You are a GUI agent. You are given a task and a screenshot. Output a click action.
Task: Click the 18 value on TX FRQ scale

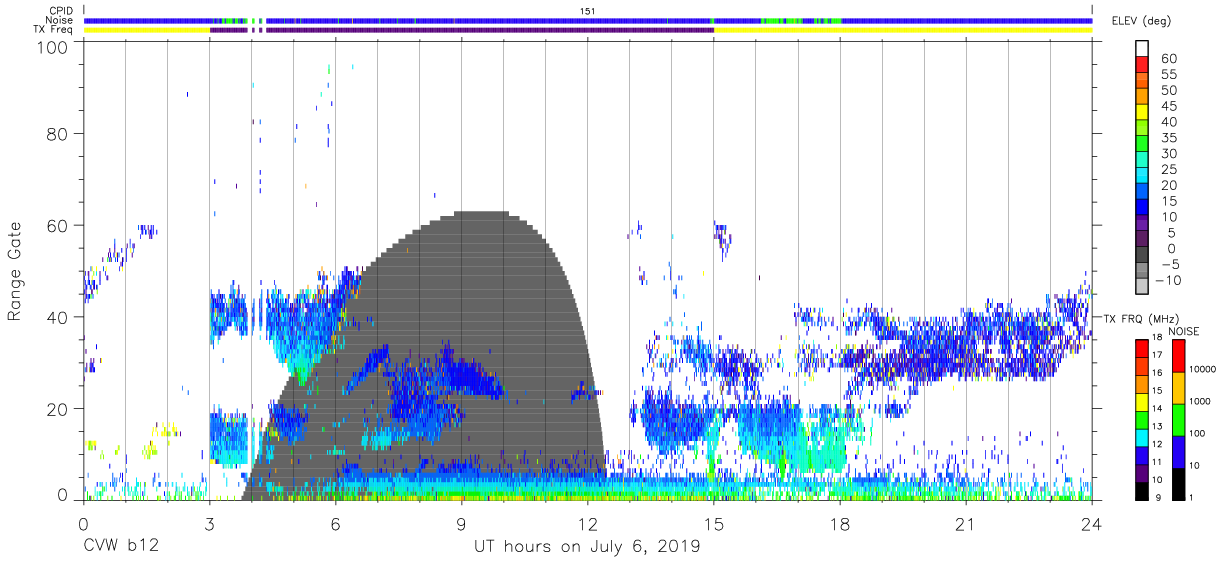pyautogui.click(x=1155, y=337)
